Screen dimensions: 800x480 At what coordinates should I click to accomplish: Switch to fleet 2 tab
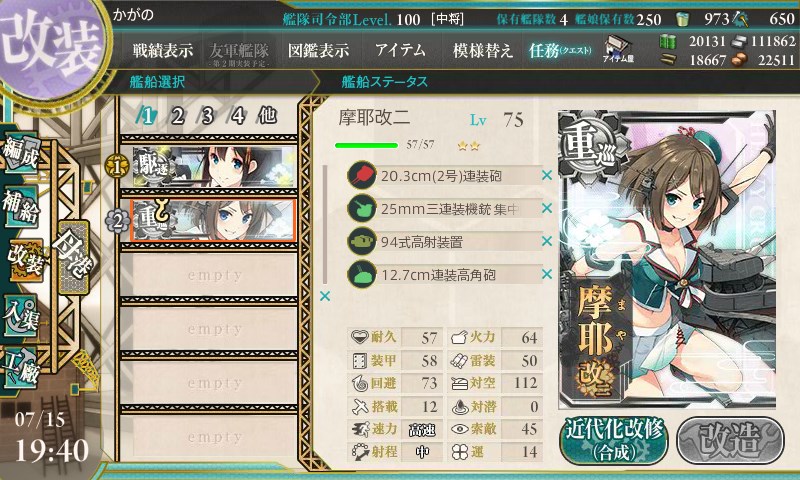tap(177, 116)
